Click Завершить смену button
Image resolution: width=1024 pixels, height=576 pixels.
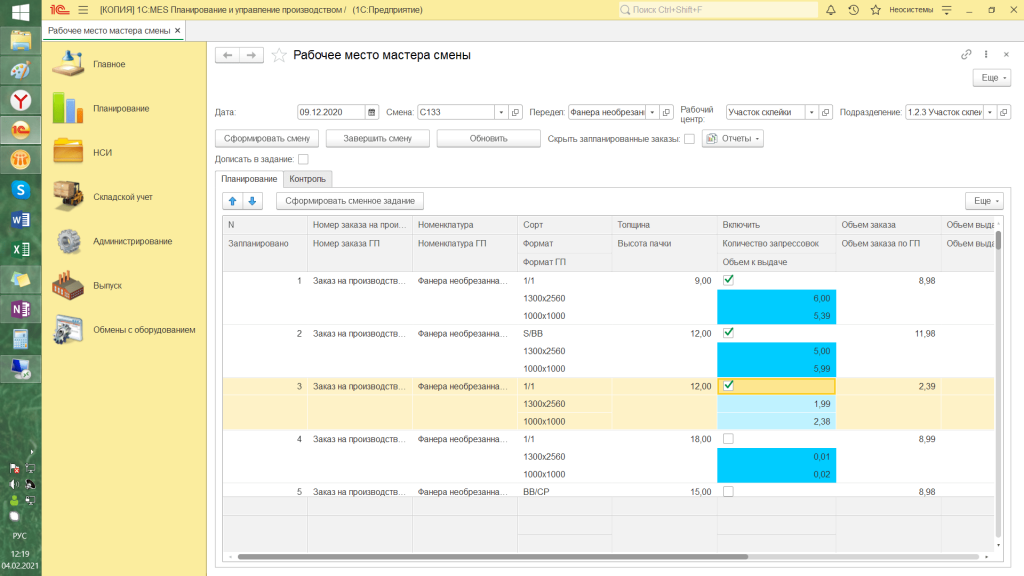click(x=377, y=138)
